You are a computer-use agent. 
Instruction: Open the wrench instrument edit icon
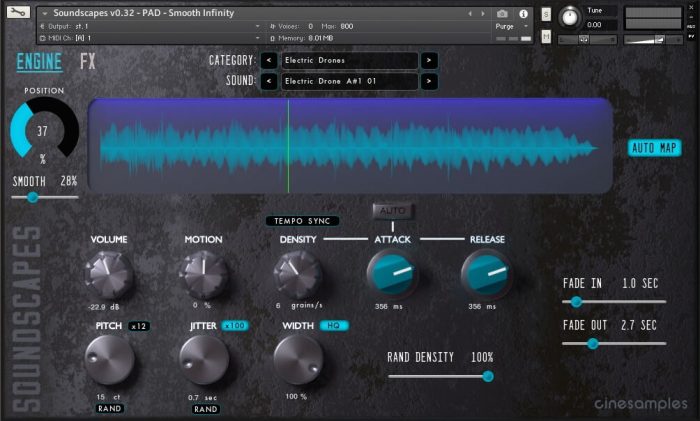[x=18, y=12]
